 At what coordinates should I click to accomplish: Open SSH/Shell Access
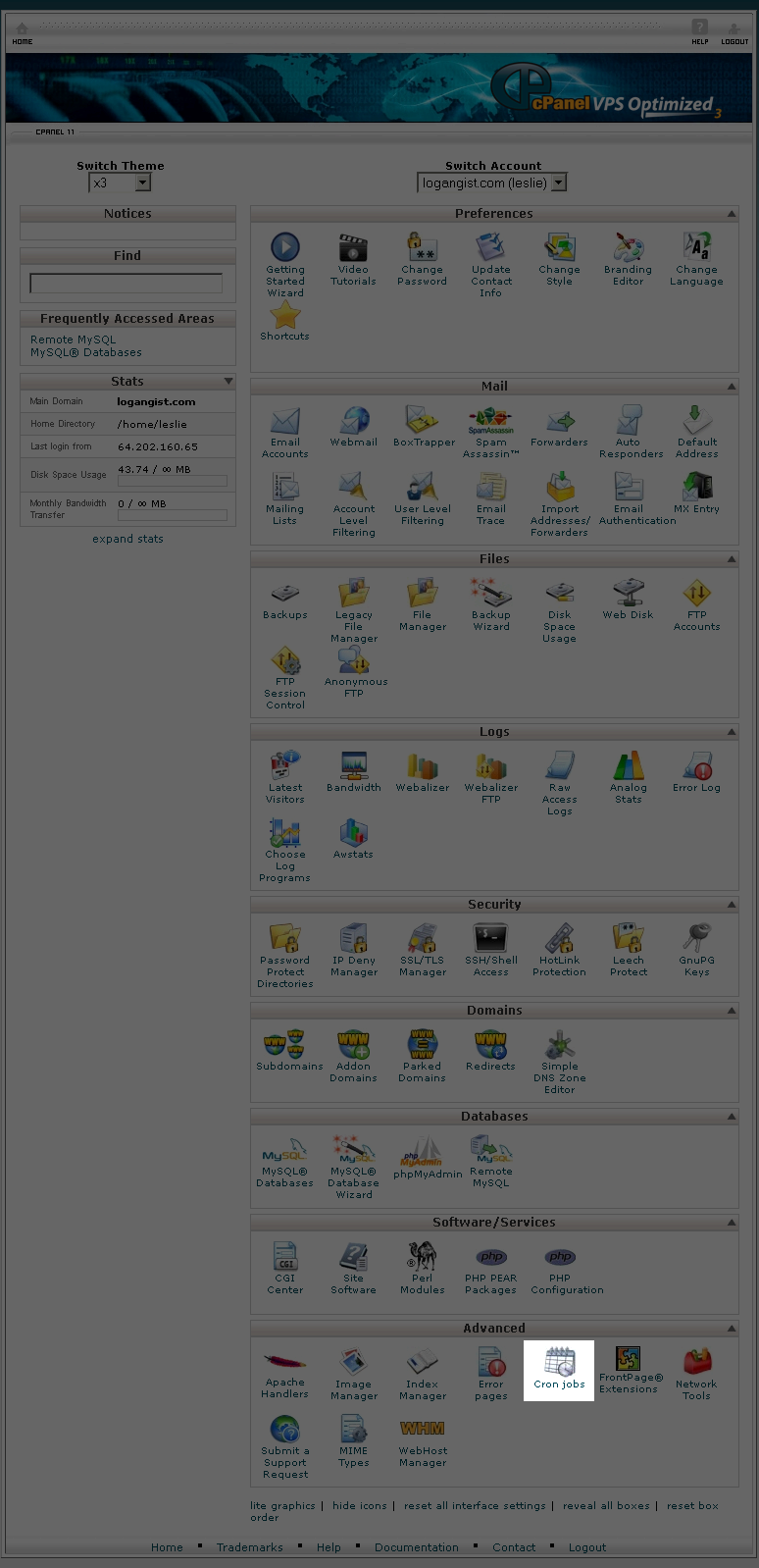point(490,950)
